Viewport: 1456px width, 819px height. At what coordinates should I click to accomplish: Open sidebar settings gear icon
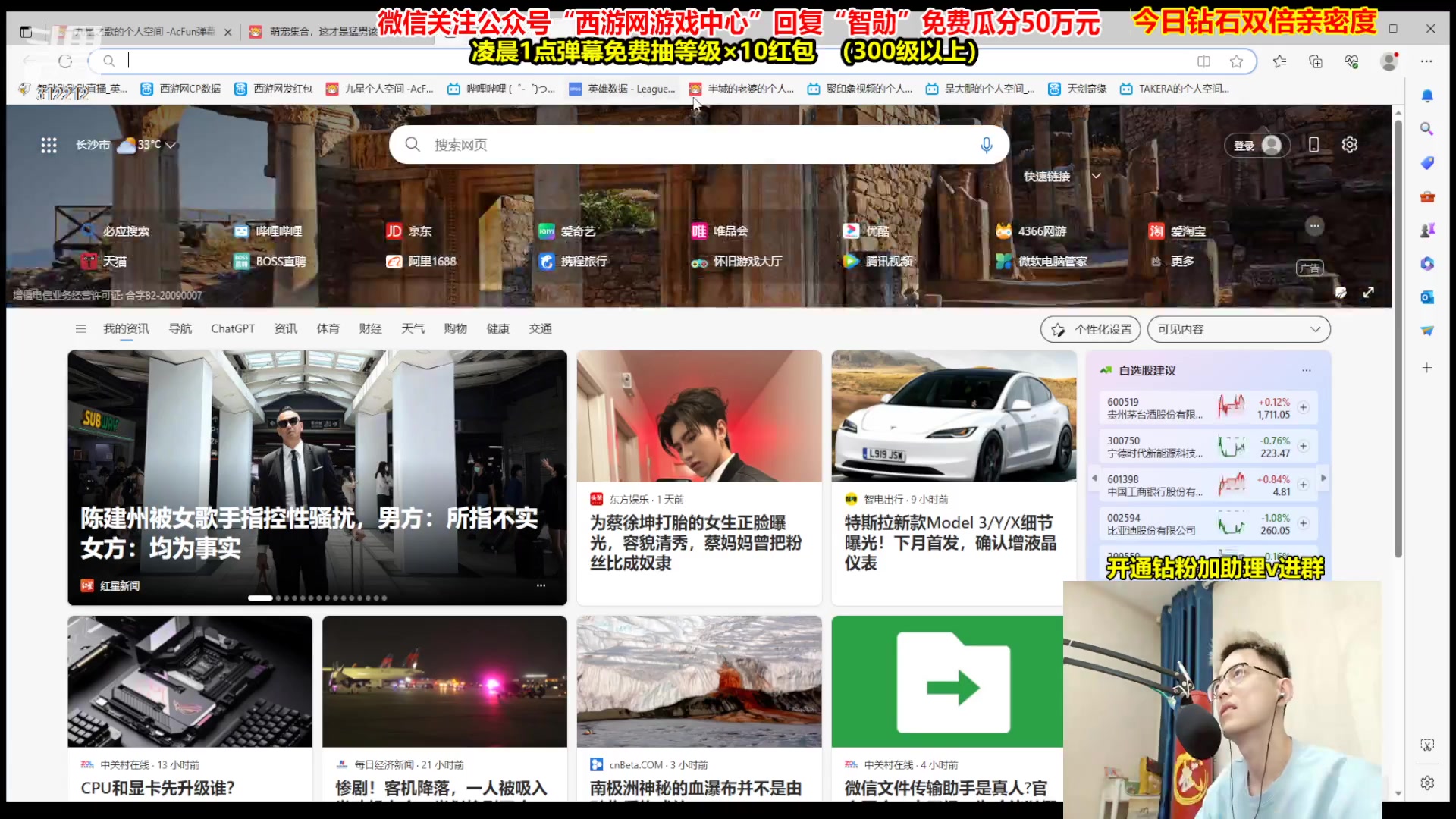click(1427, 783)
